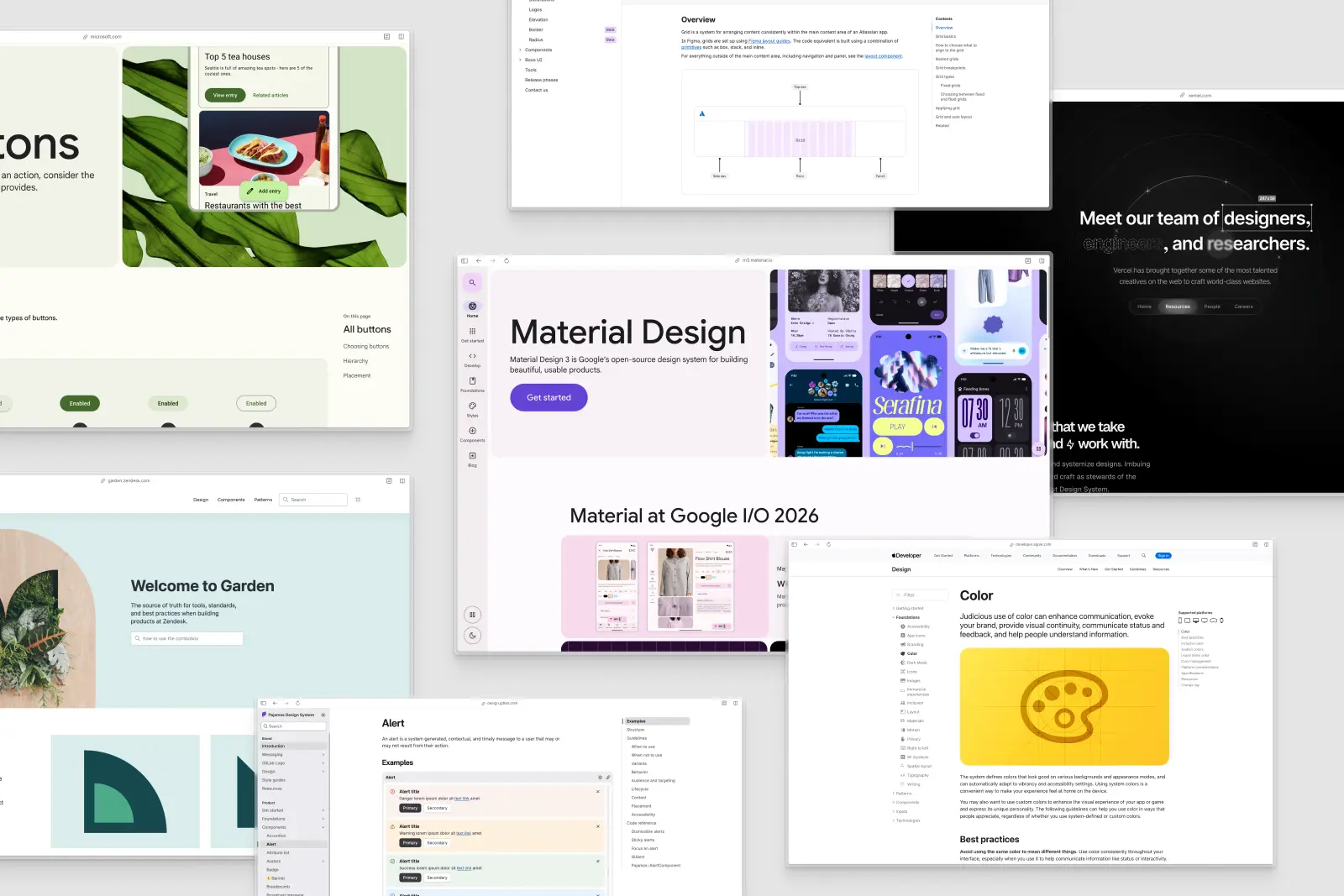Reload the Material Design browser window
This screenshot has width=1344, height=896.
tap(507, 260)
